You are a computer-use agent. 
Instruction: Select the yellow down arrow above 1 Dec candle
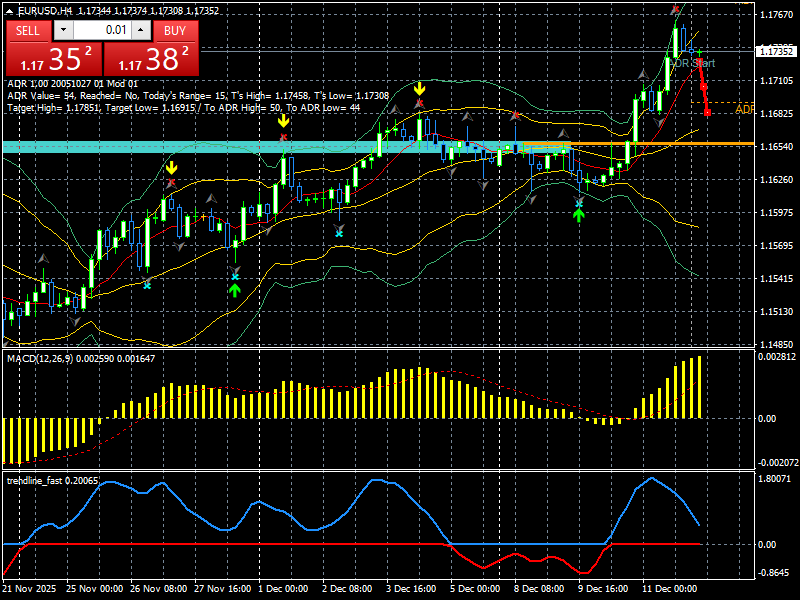click(x=284, y=121)
